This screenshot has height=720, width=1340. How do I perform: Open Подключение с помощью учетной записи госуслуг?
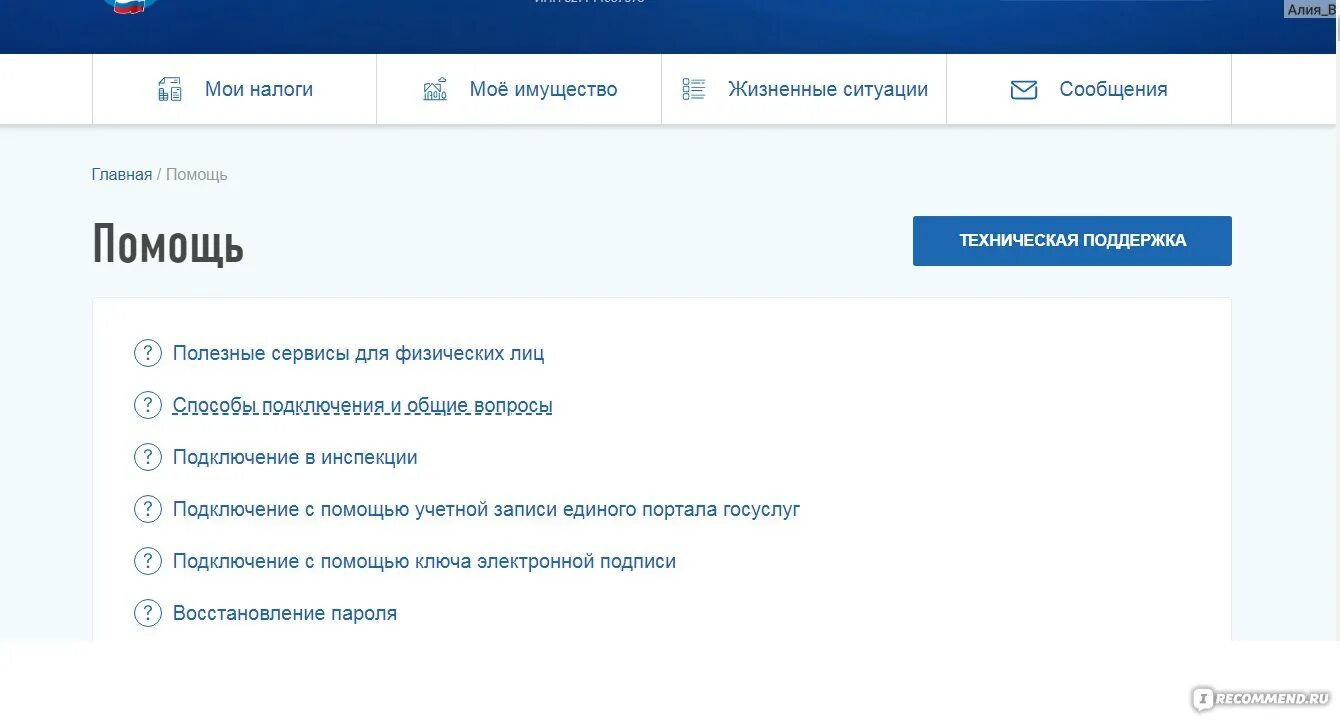point(486,509)
